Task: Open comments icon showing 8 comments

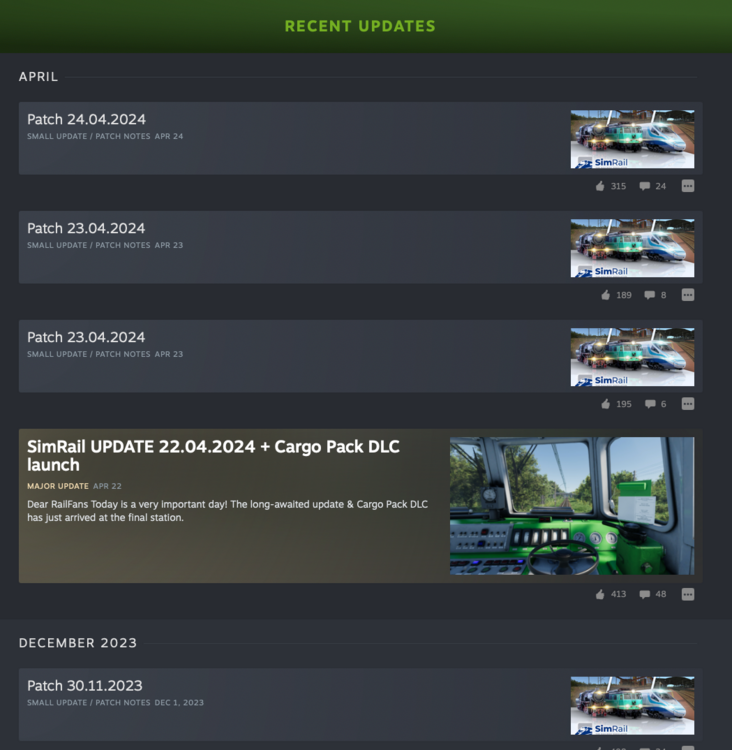Action: [x=649, y=295]
